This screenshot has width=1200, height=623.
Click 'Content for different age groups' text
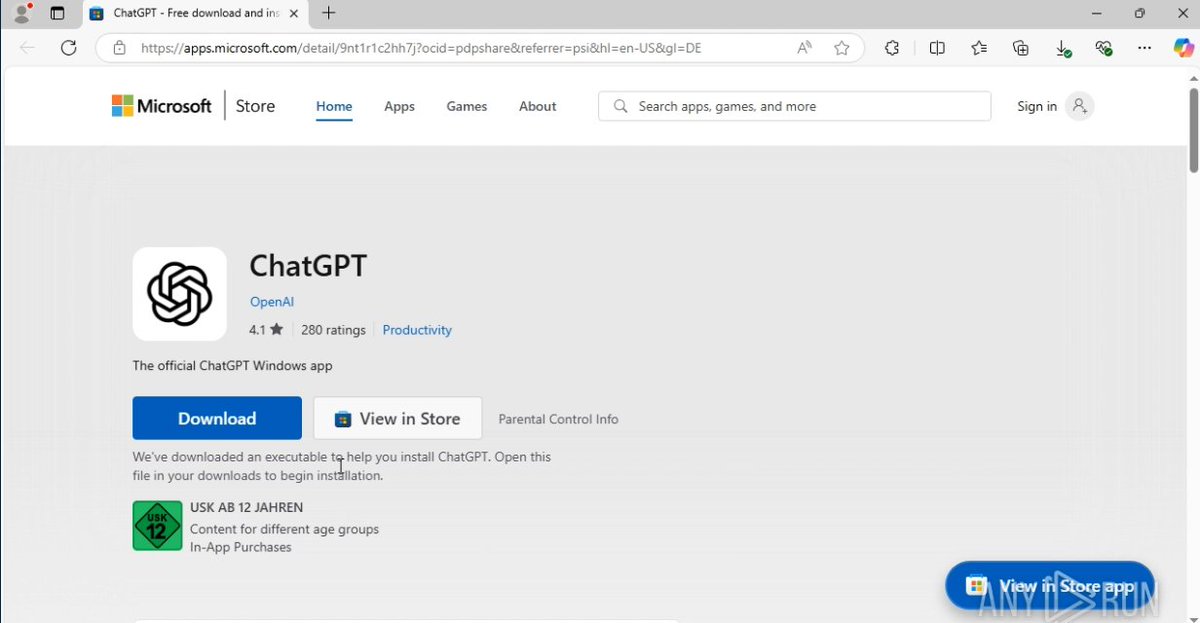[284, 529]
